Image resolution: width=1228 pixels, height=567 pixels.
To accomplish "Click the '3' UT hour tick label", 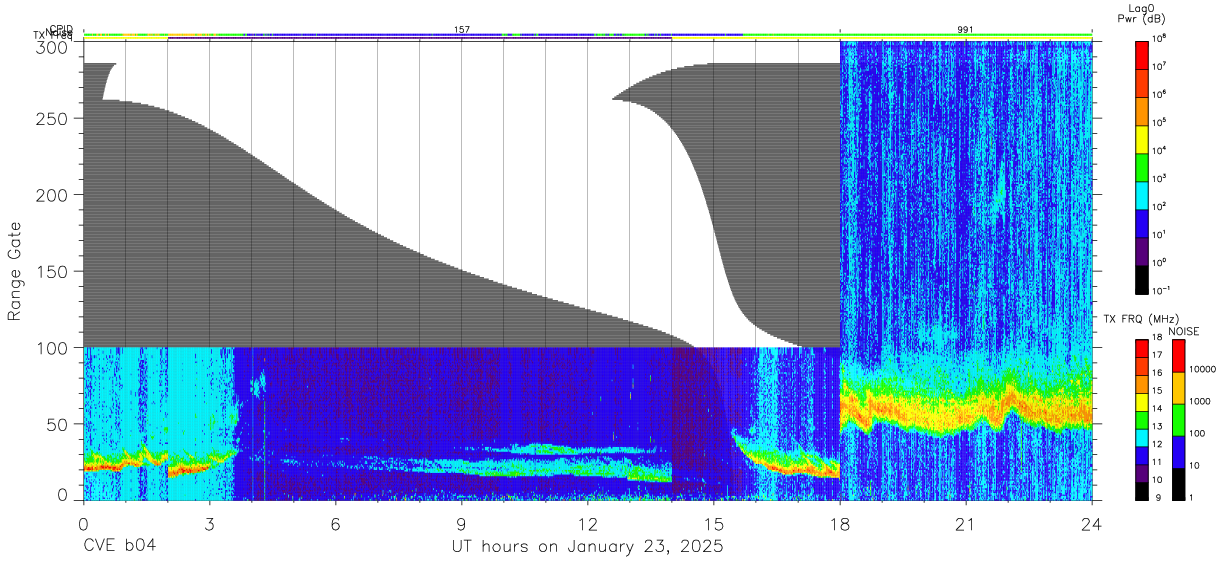I will click(x=210, y=524).
